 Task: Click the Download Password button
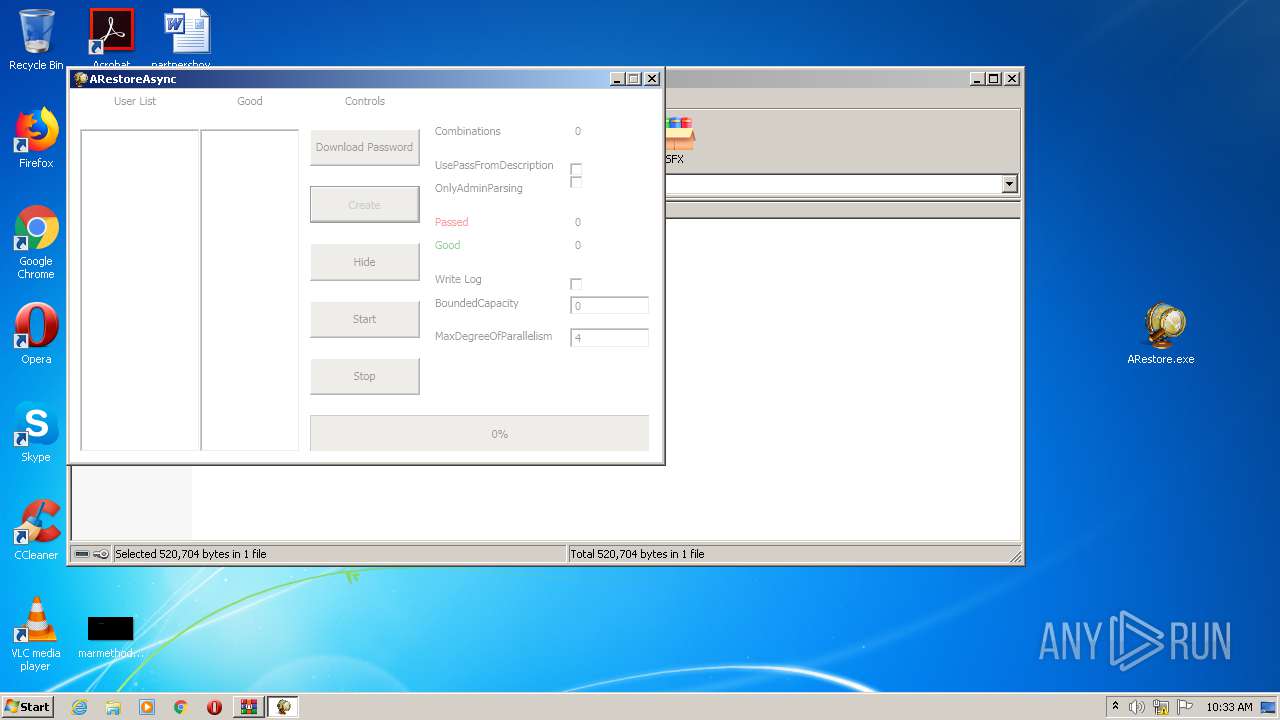point(364,147)
